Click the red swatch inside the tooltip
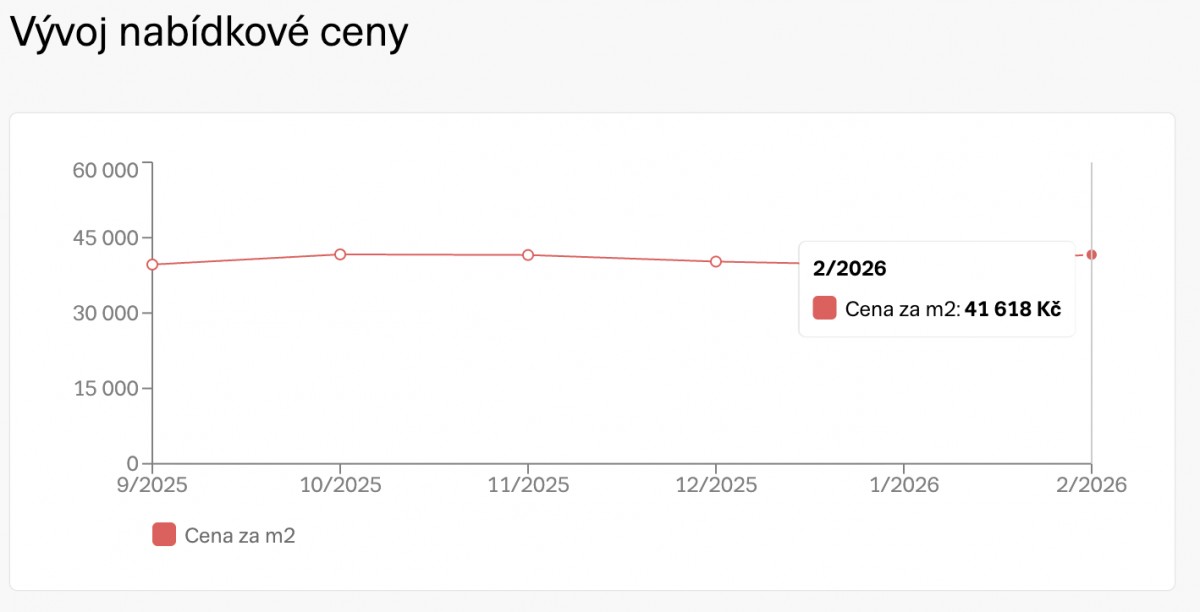The height and width of the screenshot is (612, 1200). point(824,308)
